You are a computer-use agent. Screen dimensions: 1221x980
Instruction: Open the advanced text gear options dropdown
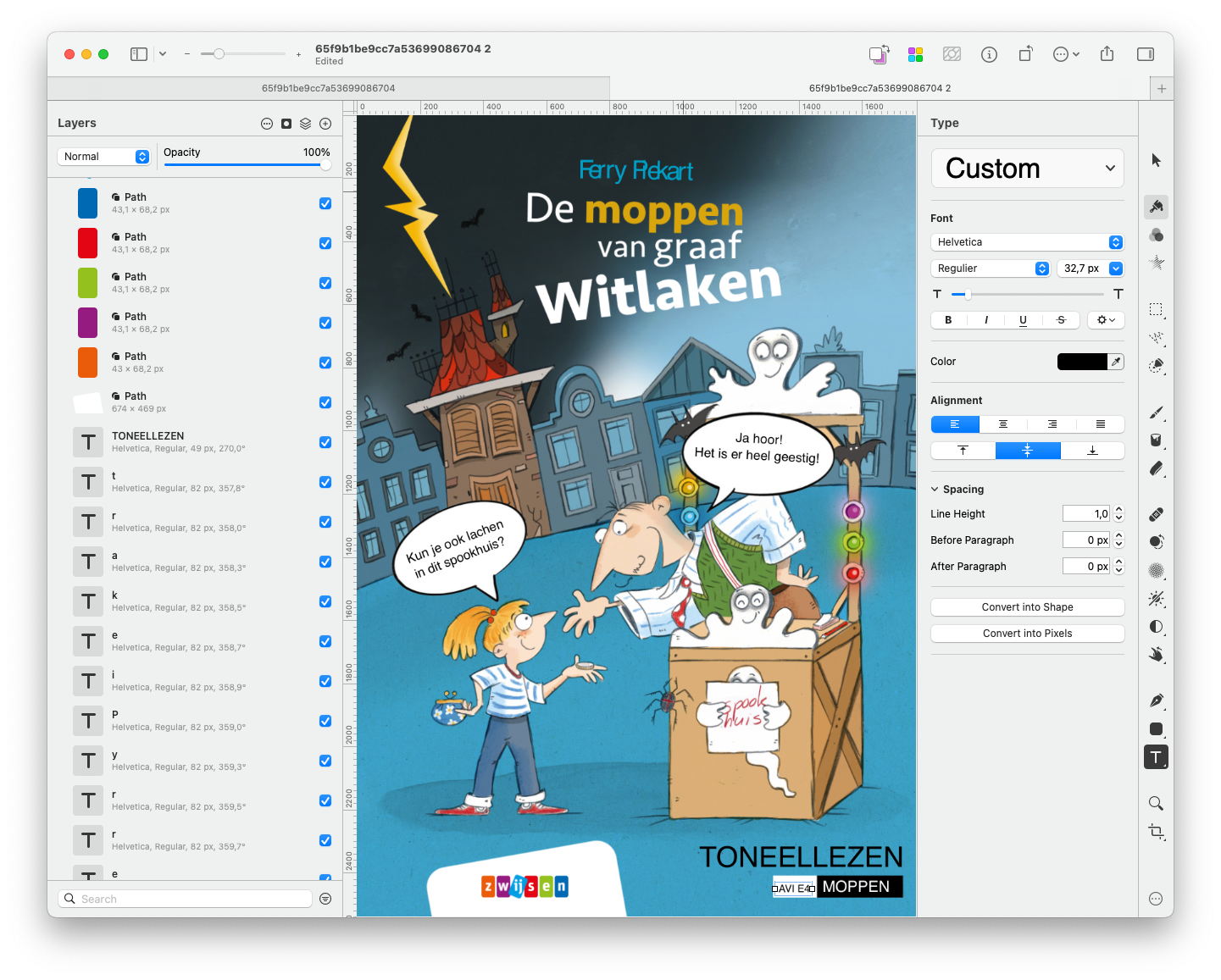coord(1106,320)
